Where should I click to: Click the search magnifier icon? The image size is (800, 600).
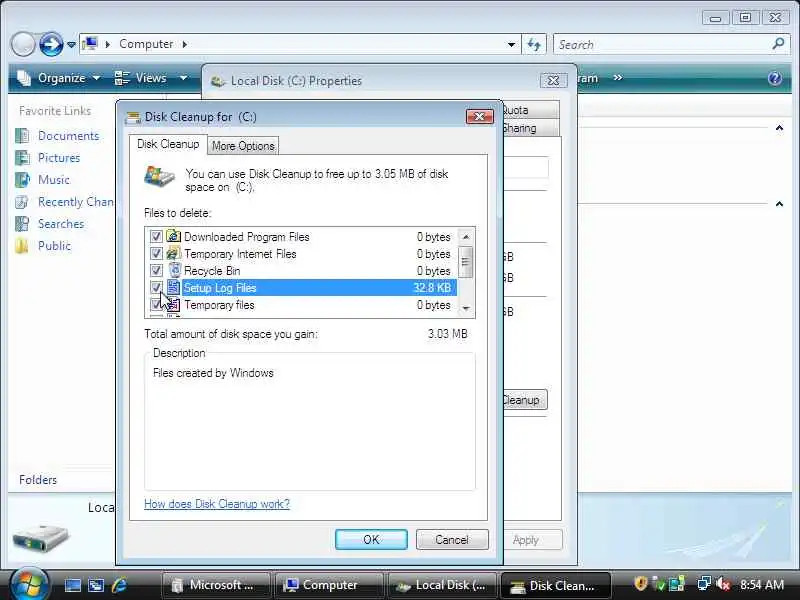[778, 44]
